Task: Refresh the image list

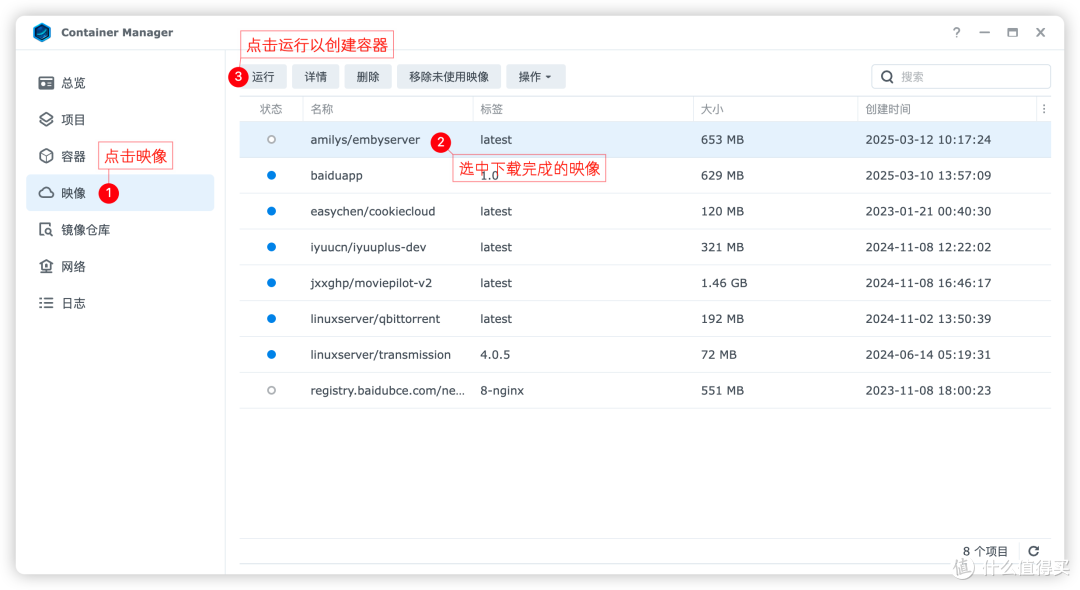Action: (1033, 550)
